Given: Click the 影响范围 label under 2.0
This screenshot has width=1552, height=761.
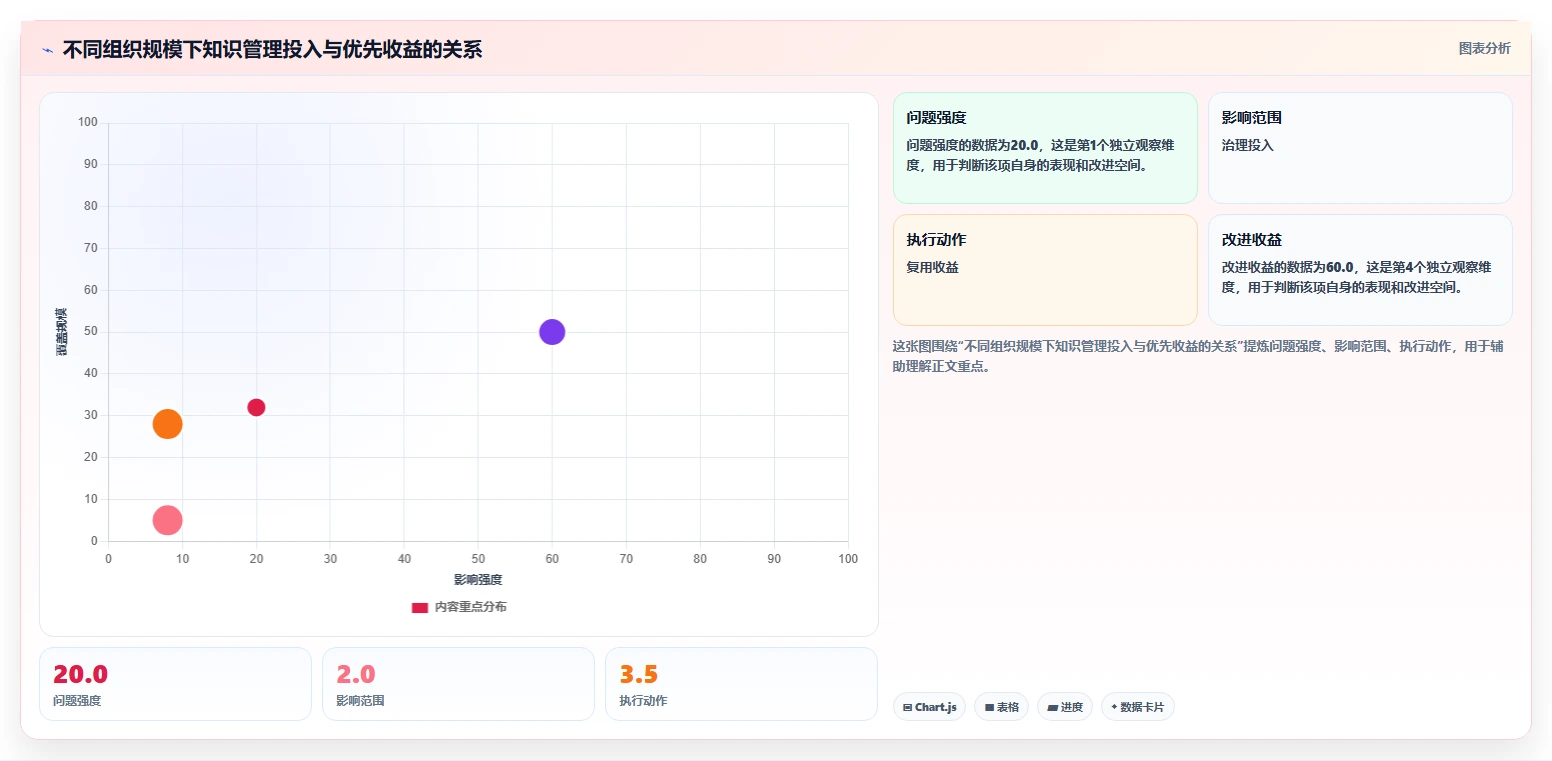Looking at the screenshot, I should pos(360,701).
